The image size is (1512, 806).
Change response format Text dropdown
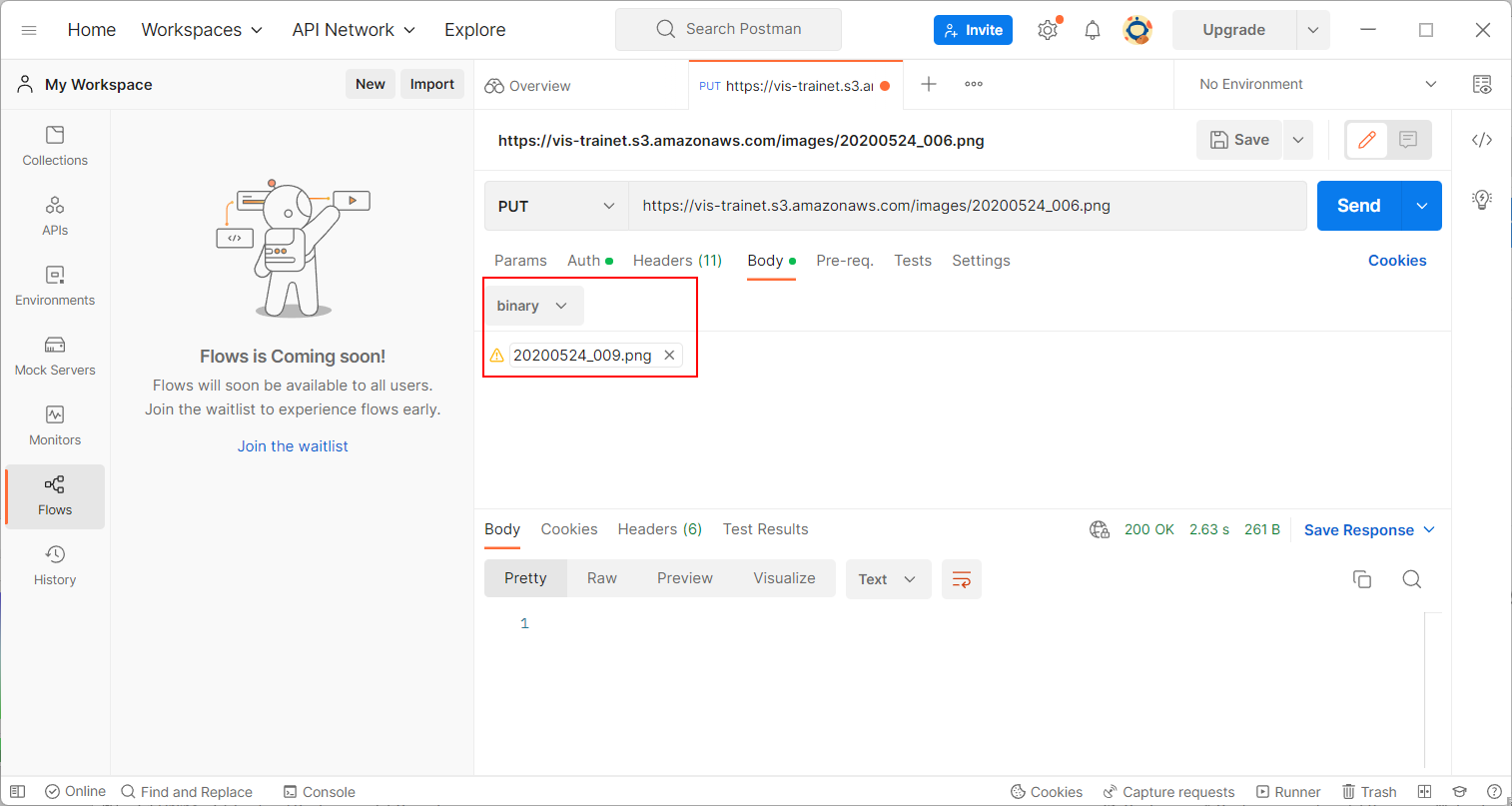pyautogui.click(x=888, y=579)
